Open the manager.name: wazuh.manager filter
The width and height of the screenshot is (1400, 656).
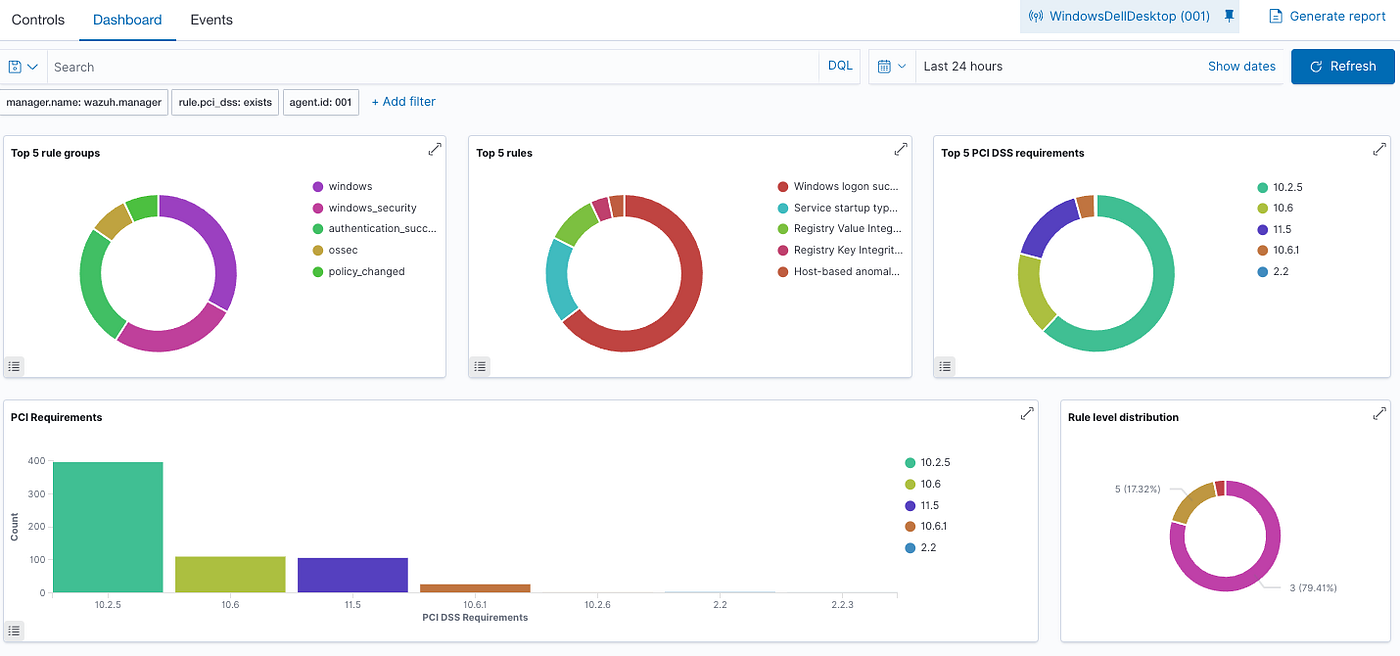(83, 102)
